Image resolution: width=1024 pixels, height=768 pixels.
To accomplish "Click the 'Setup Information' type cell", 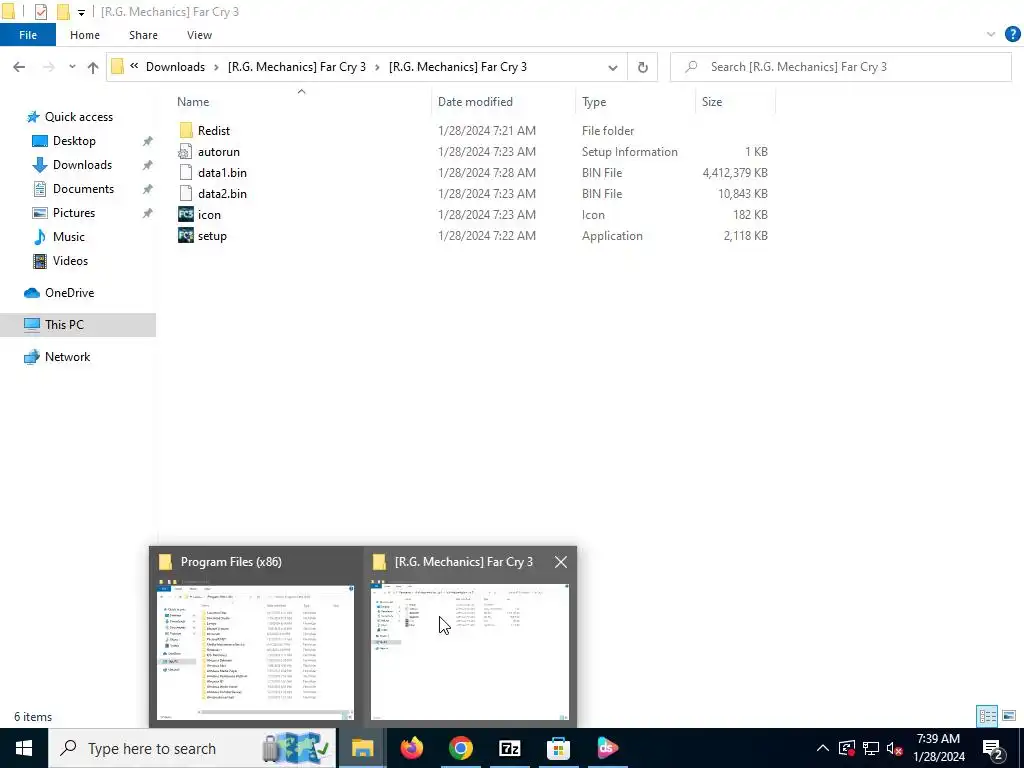I will click(x=630, y=152).
